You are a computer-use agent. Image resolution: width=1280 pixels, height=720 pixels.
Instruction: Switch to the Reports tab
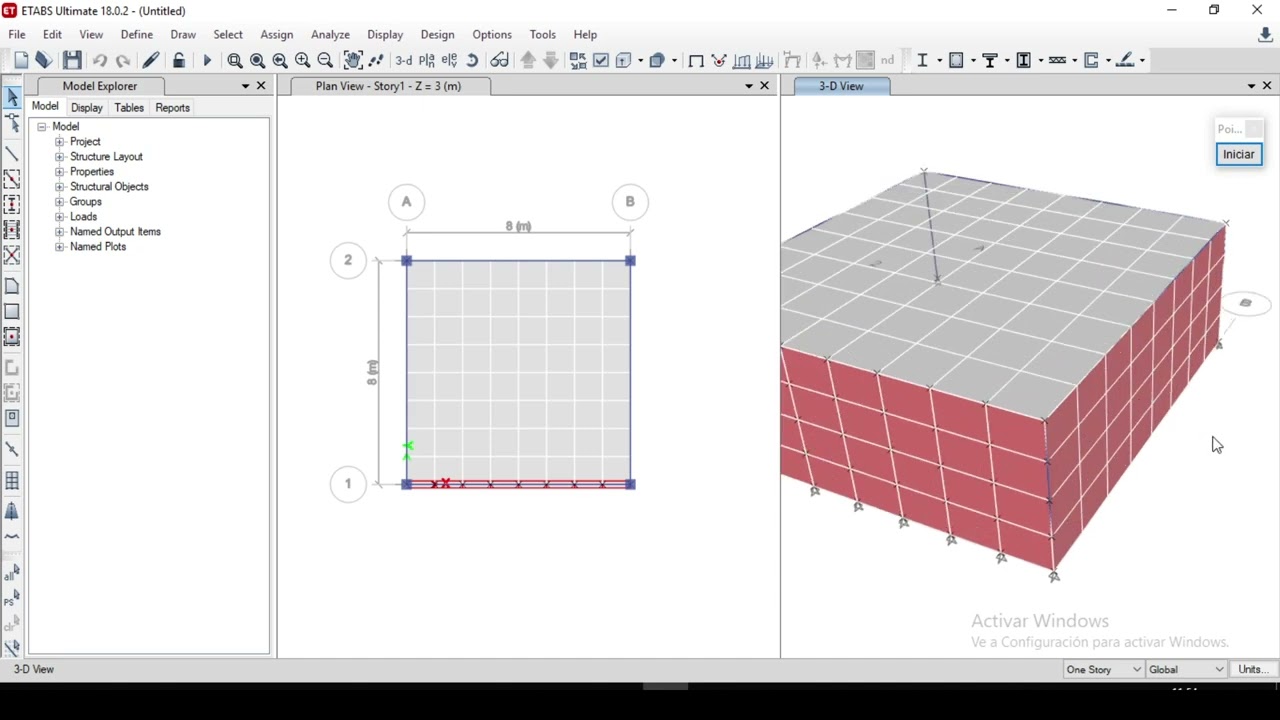point(173,107)
